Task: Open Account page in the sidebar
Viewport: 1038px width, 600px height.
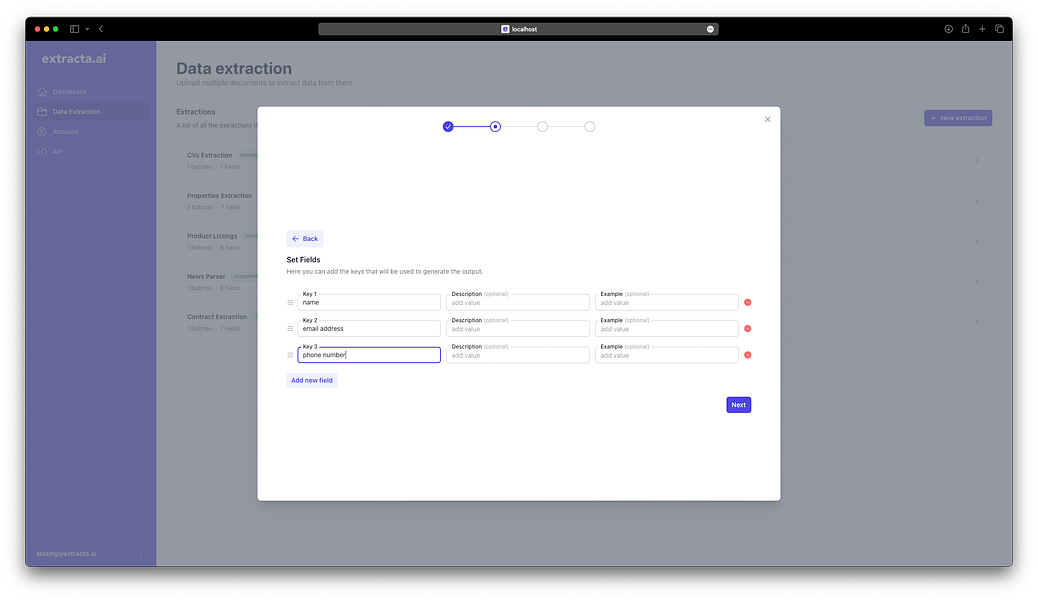Action: coord(91,131)
